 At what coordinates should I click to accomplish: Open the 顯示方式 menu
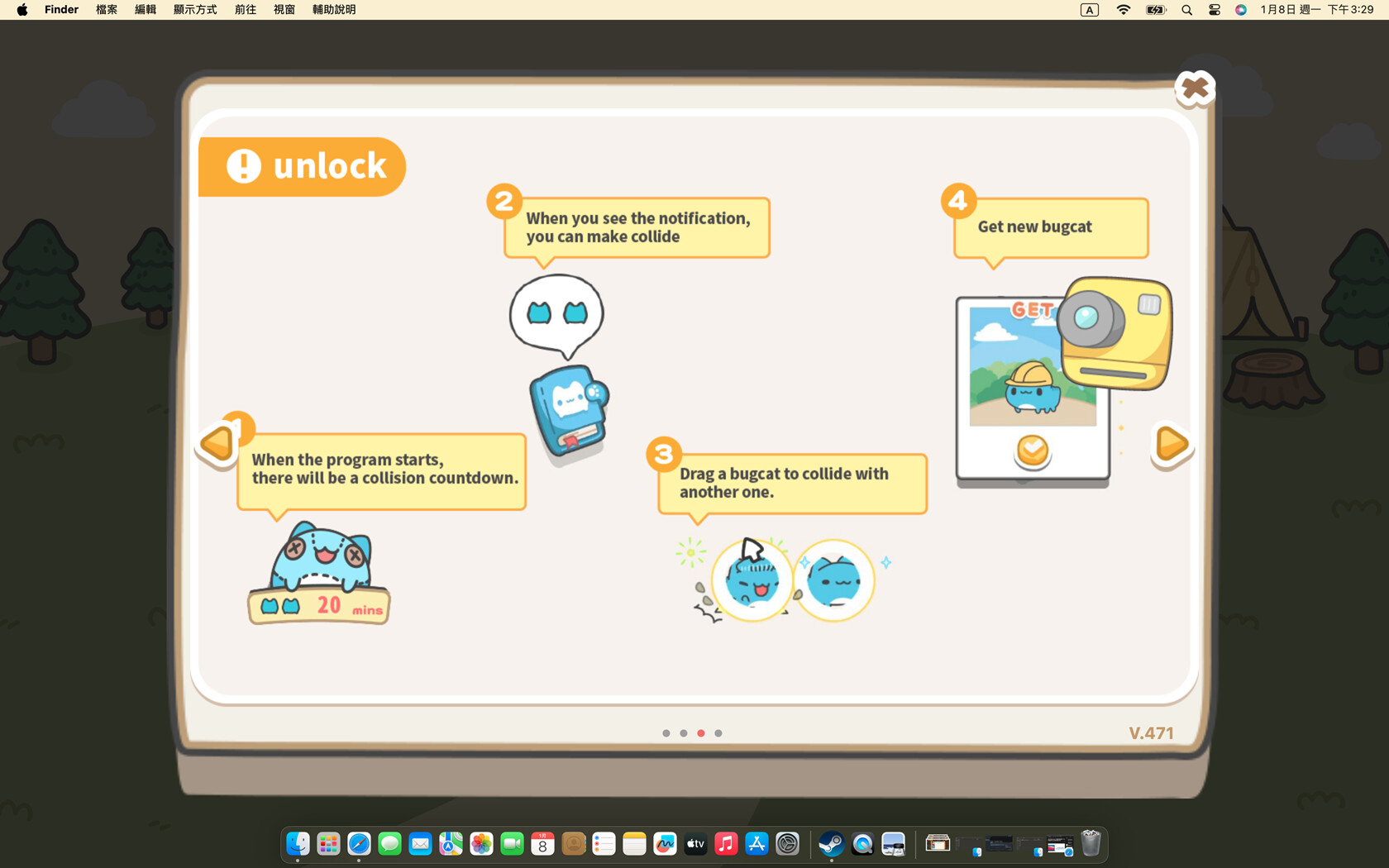click(195, 10)
